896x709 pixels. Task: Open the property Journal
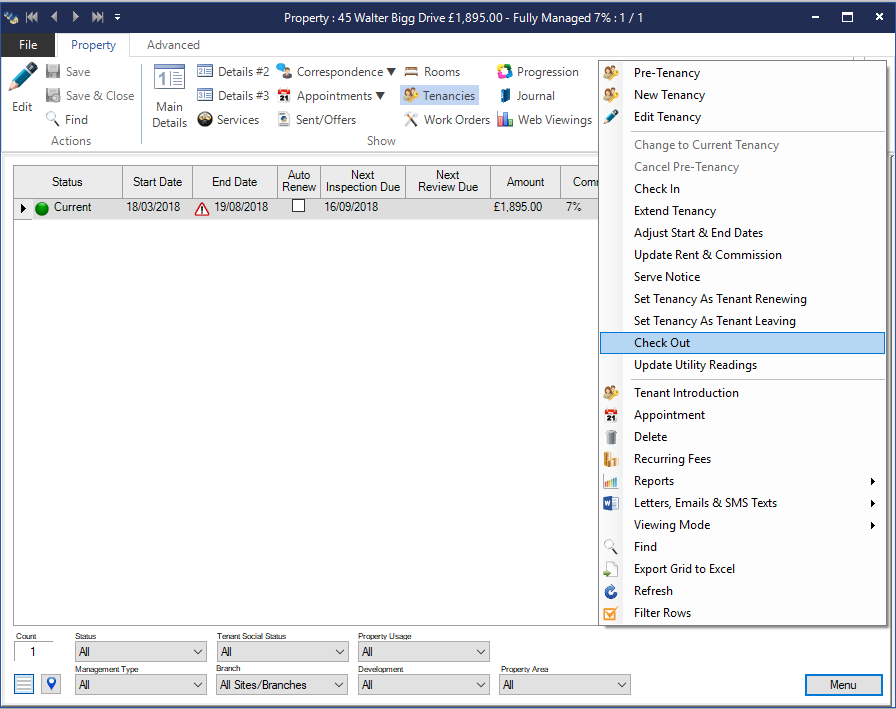(x=525, y=96)
